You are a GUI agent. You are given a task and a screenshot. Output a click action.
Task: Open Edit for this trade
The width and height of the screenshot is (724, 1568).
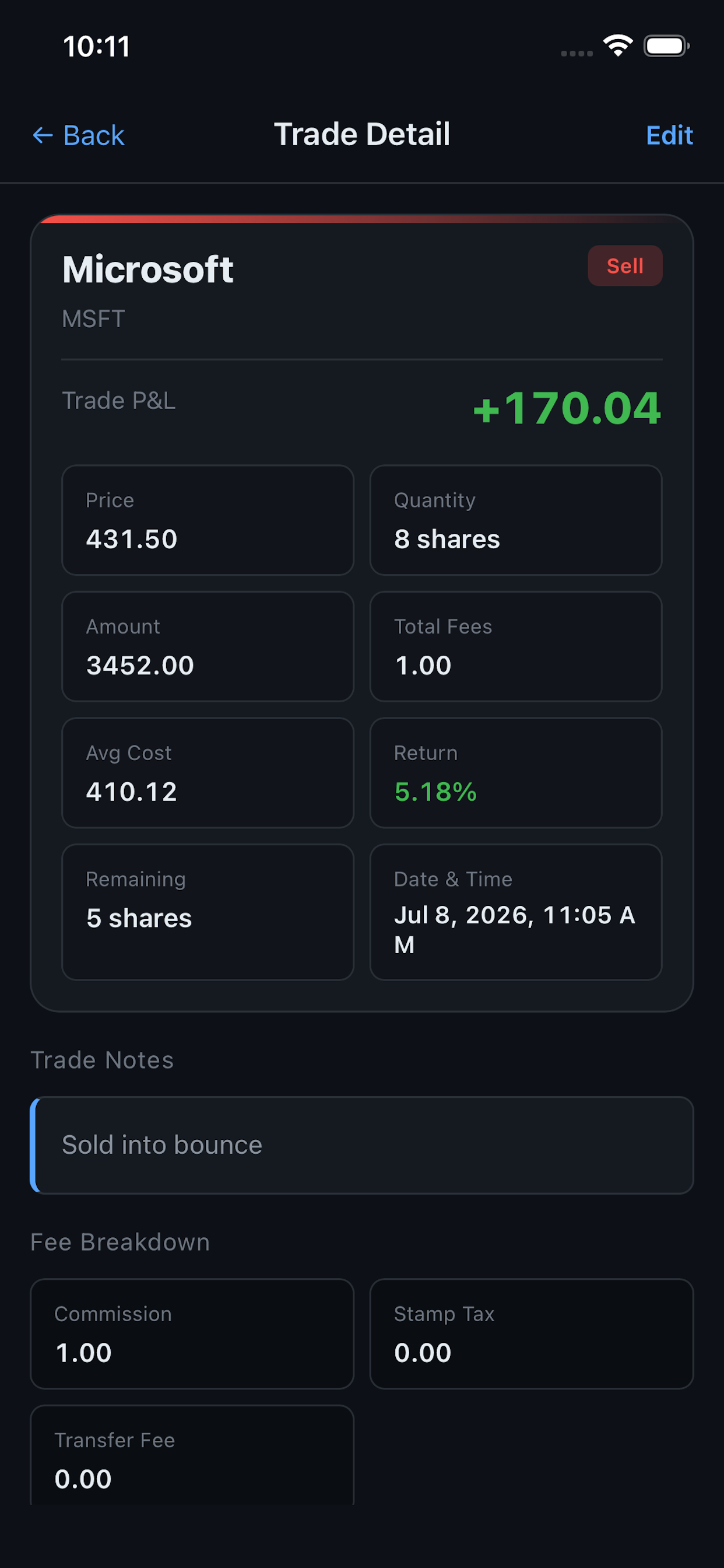point(669,135)
